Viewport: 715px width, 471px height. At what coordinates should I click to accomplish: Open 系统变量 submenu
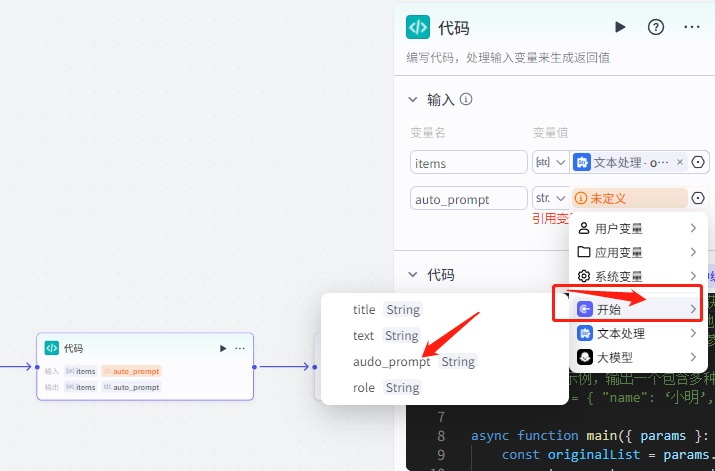coord(637,276)
